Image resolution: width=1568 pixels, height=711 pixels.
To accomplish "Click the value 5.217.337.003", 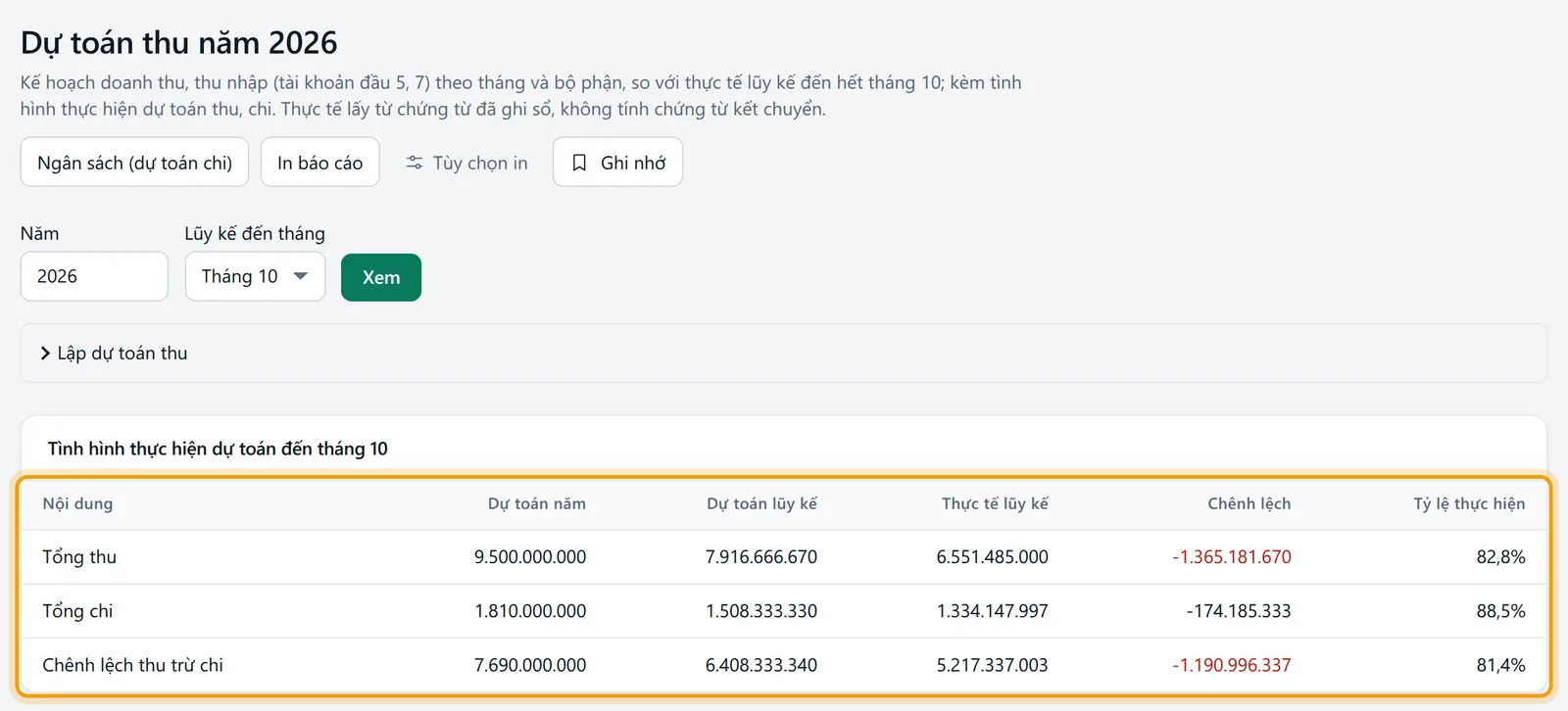I will tap(992, 665).
